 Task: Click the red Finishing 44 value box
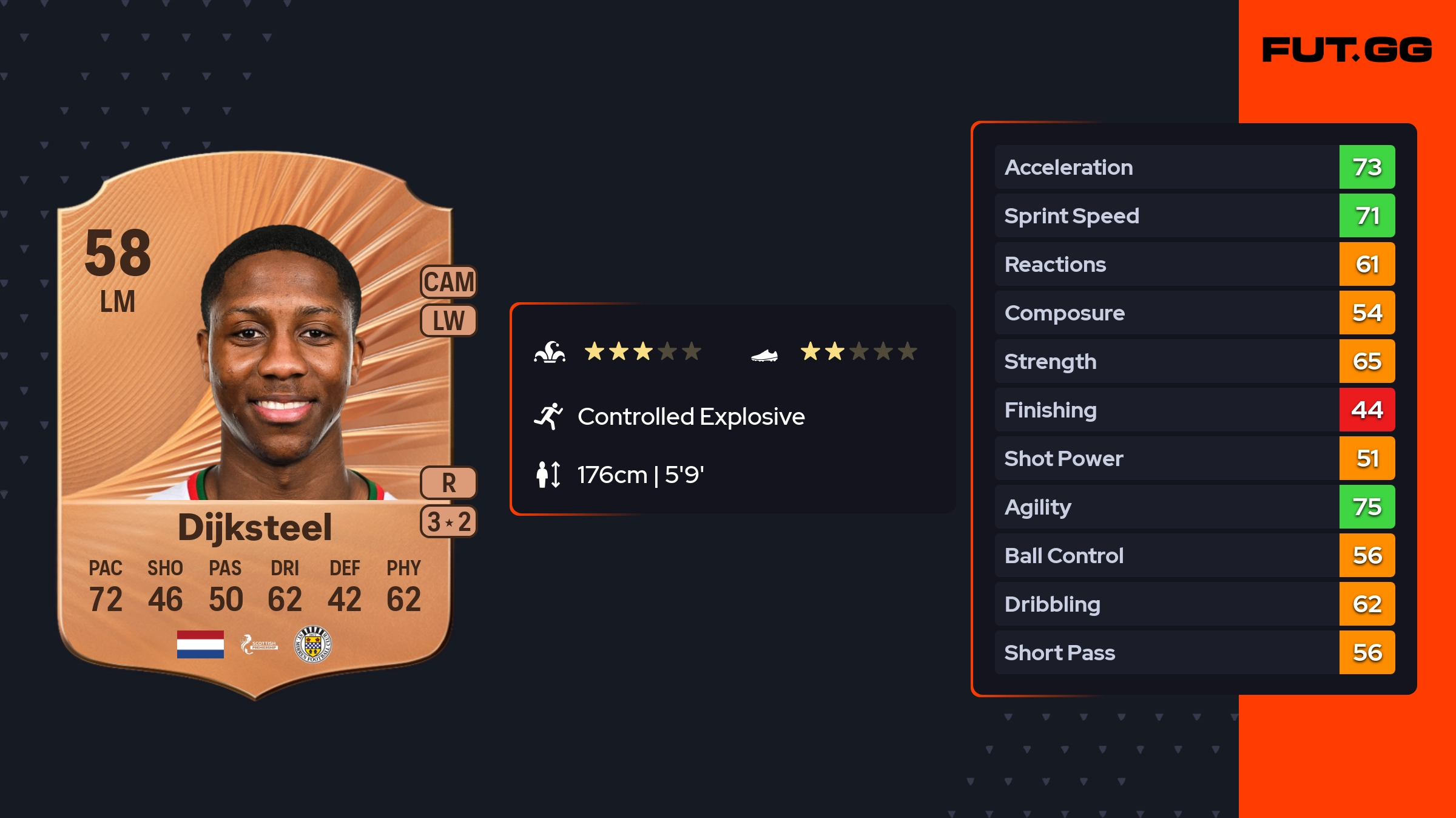(x=1367, y=410)
